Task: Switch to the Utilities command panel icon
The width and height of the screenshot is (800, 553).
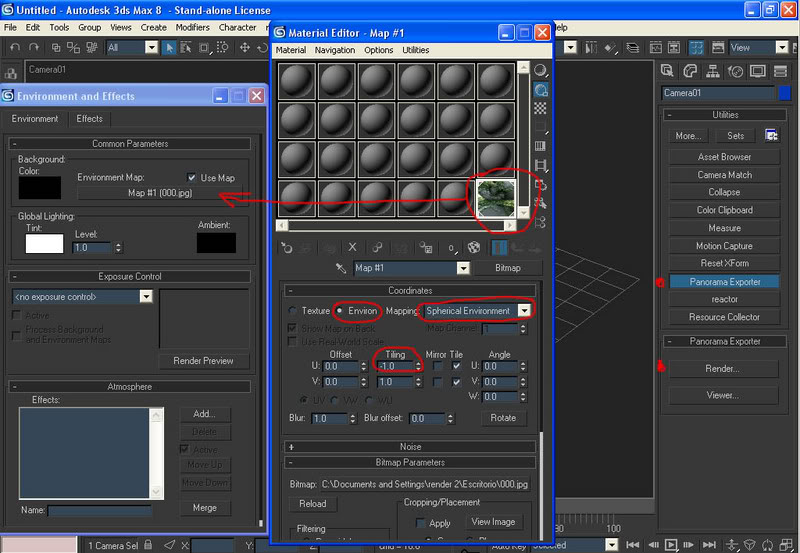Action: click(x=780, y=71)
